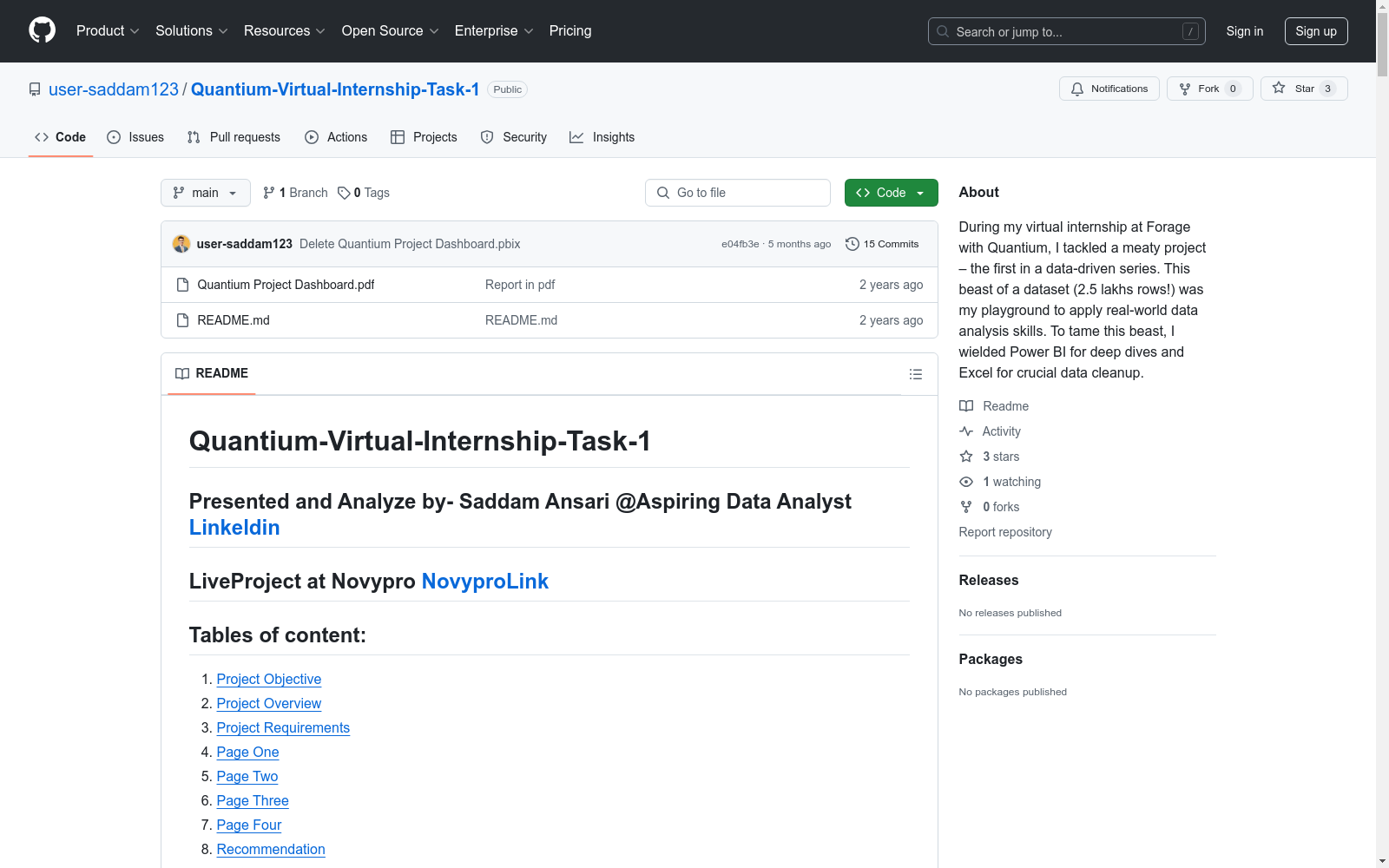Click the watching eye icon
The height and width of the screenshot is (868, 1389).
[x=966, y=482]
